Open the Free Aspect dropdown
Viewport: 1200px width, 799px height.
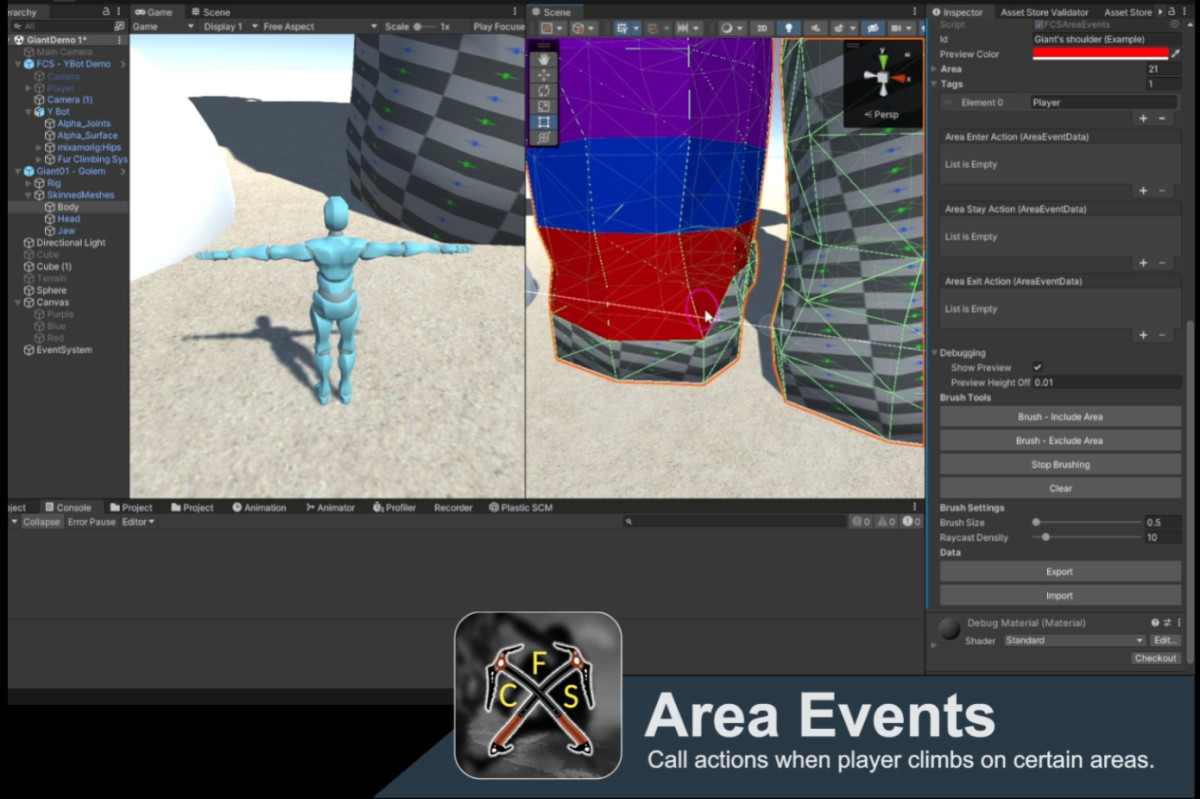tap(320, 27)
